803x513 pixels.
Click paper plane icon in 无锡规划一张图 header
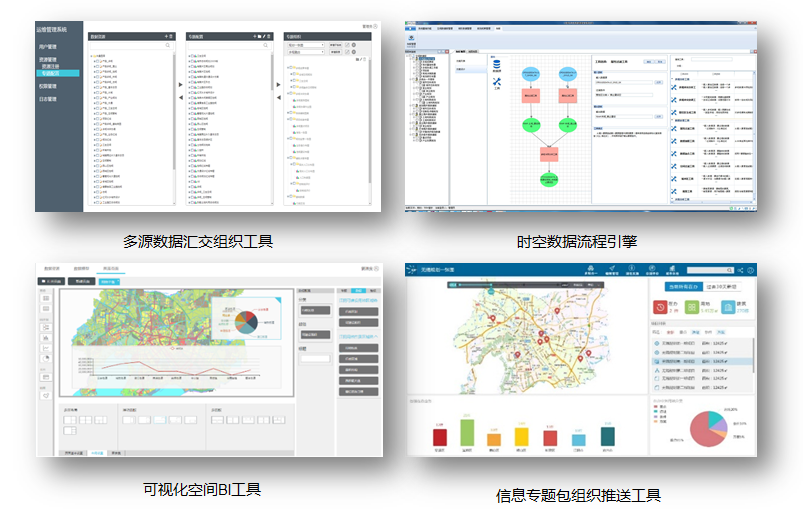tap(611, 268)
